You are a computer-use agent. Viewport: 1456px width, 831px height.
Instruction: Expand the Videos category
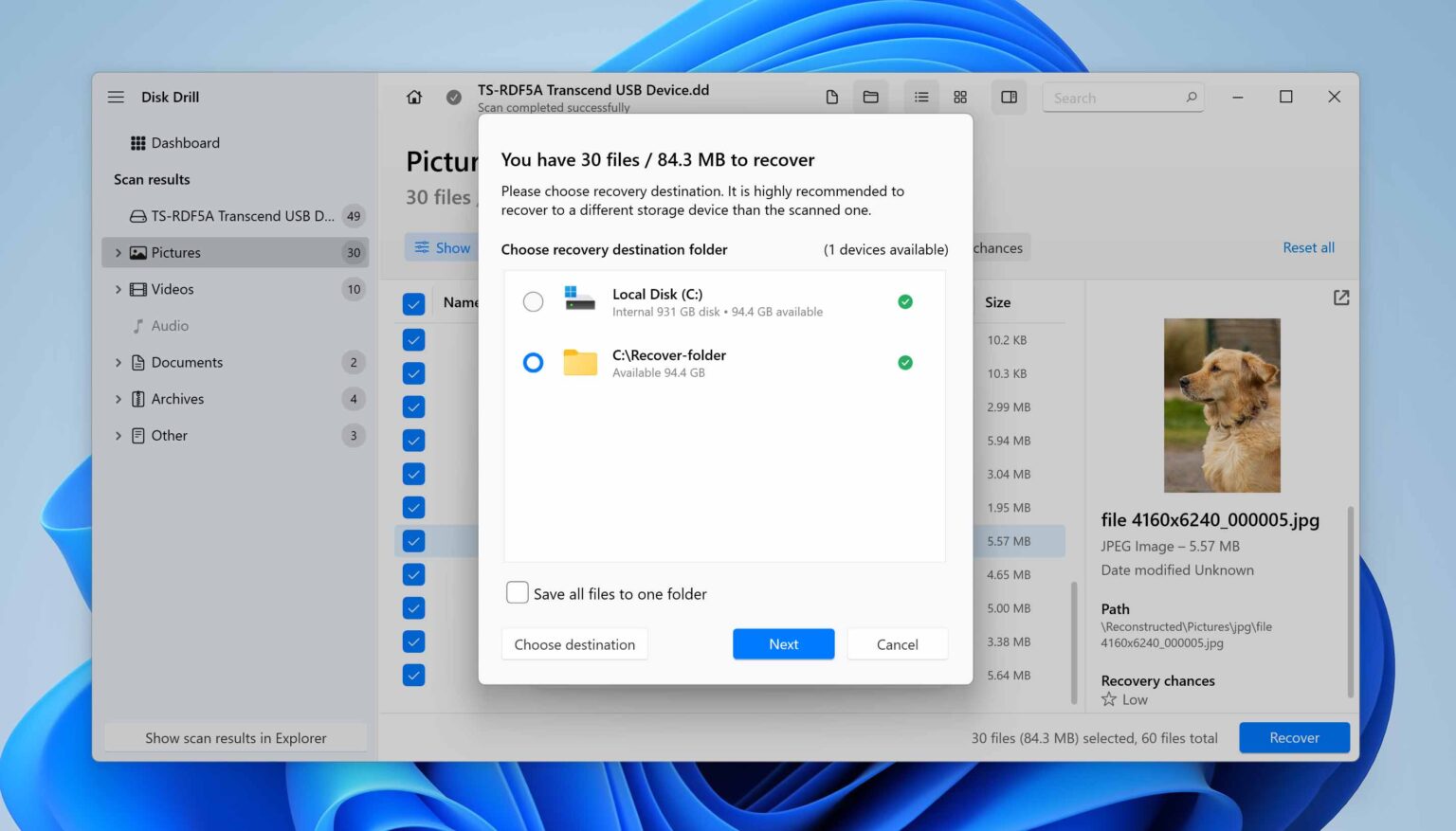(x=118, y=290)
